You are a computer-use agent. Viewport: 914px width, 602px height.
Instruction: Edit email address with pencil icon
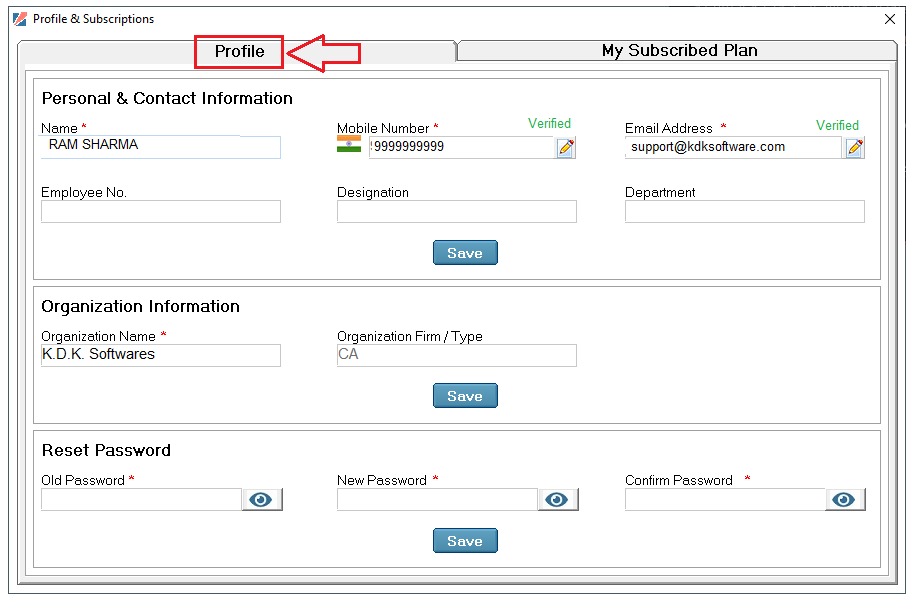click(854, 147)
